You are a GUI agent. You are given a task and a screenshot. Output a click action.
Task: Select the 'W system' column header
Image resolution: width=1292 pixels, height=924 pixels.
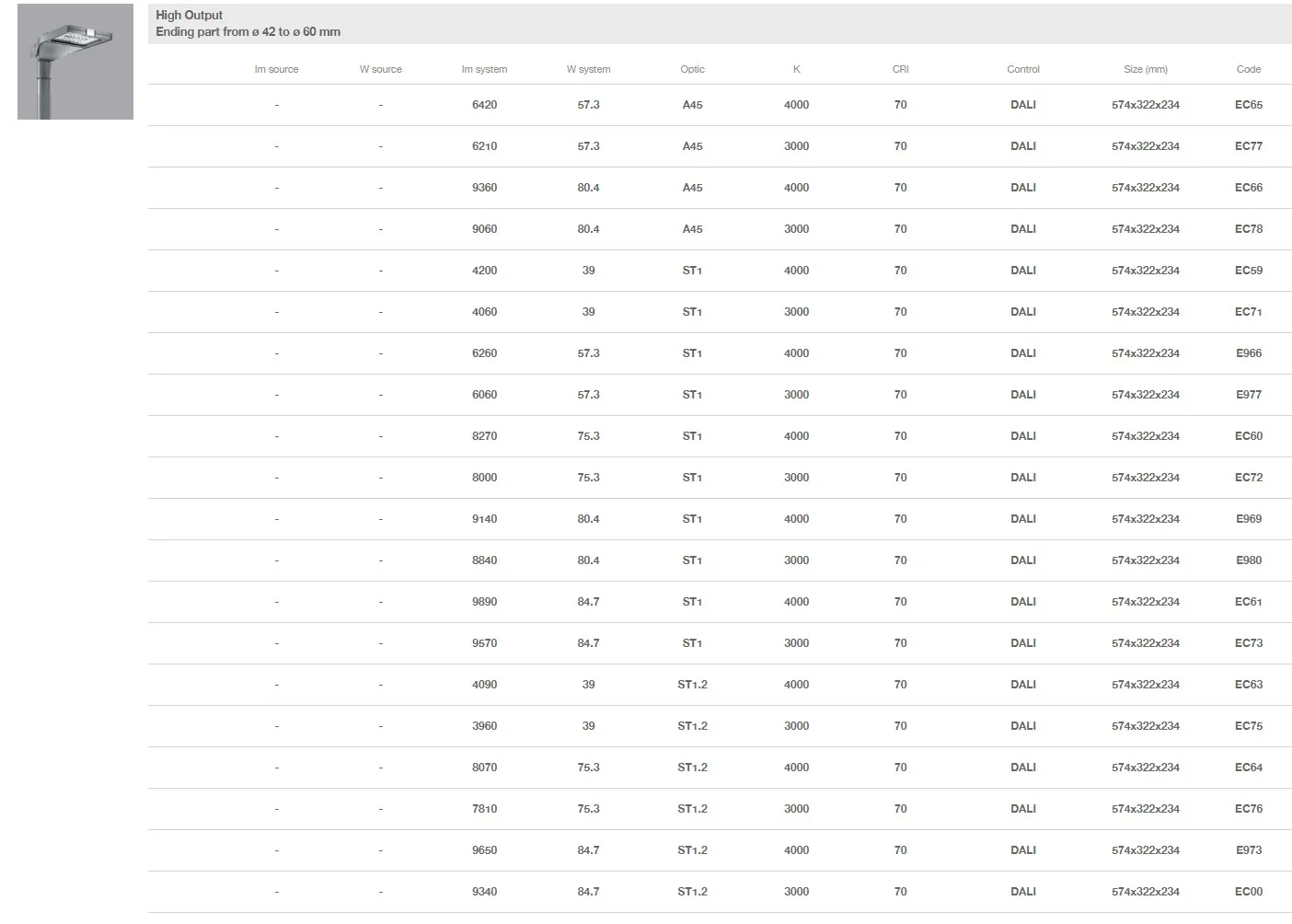tap(588, 69)
